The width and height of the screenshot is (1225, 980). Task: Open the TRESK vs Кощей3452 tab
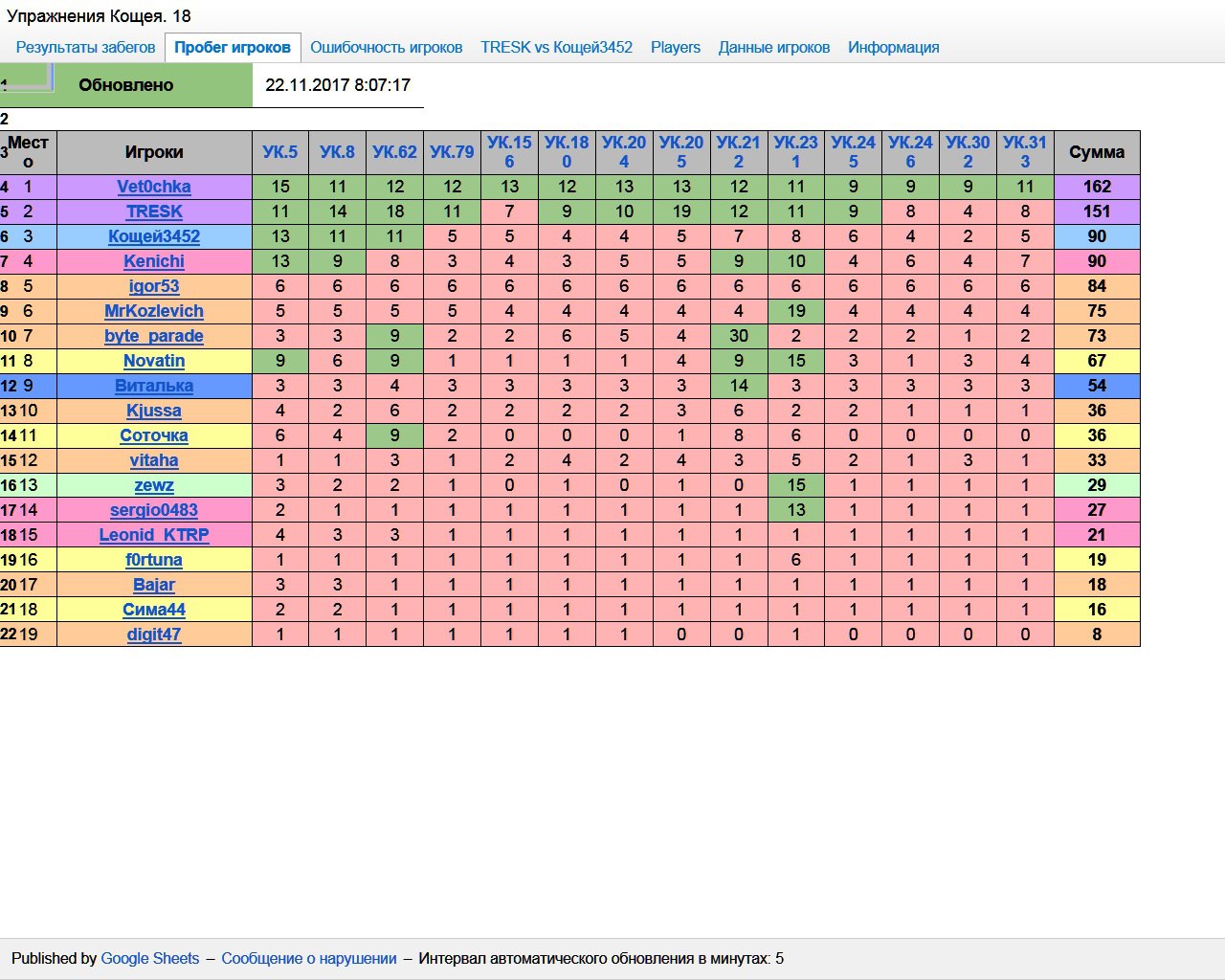pos(556,48)
